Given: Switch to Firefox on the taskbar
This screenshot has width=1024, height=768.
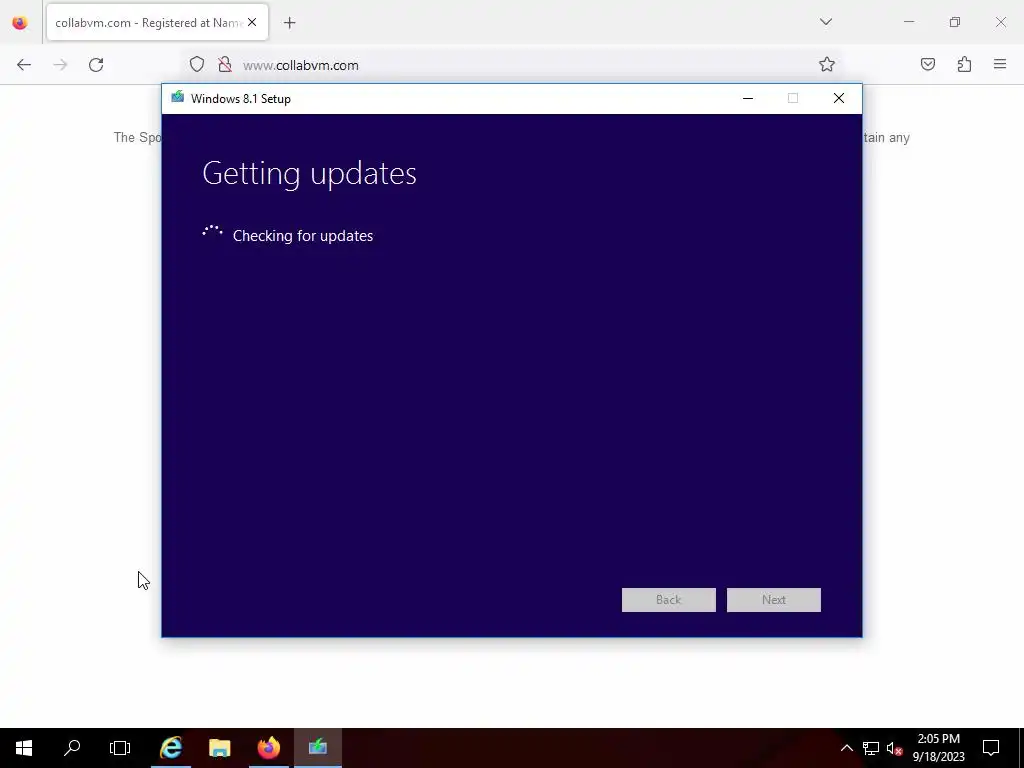Looking at the screenshot, I should click(269, 748).
